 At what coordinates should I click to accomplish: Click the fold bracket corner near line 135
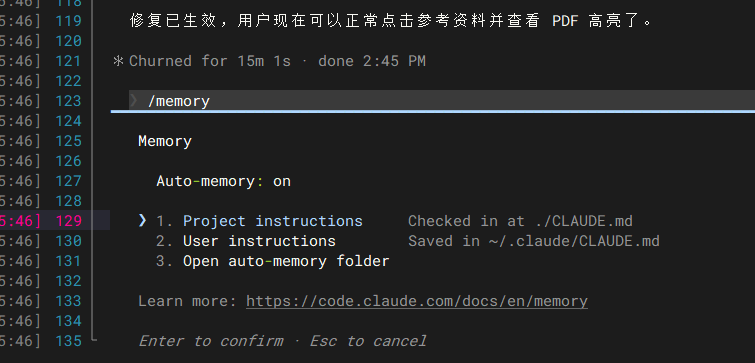(x=93, y=339)
